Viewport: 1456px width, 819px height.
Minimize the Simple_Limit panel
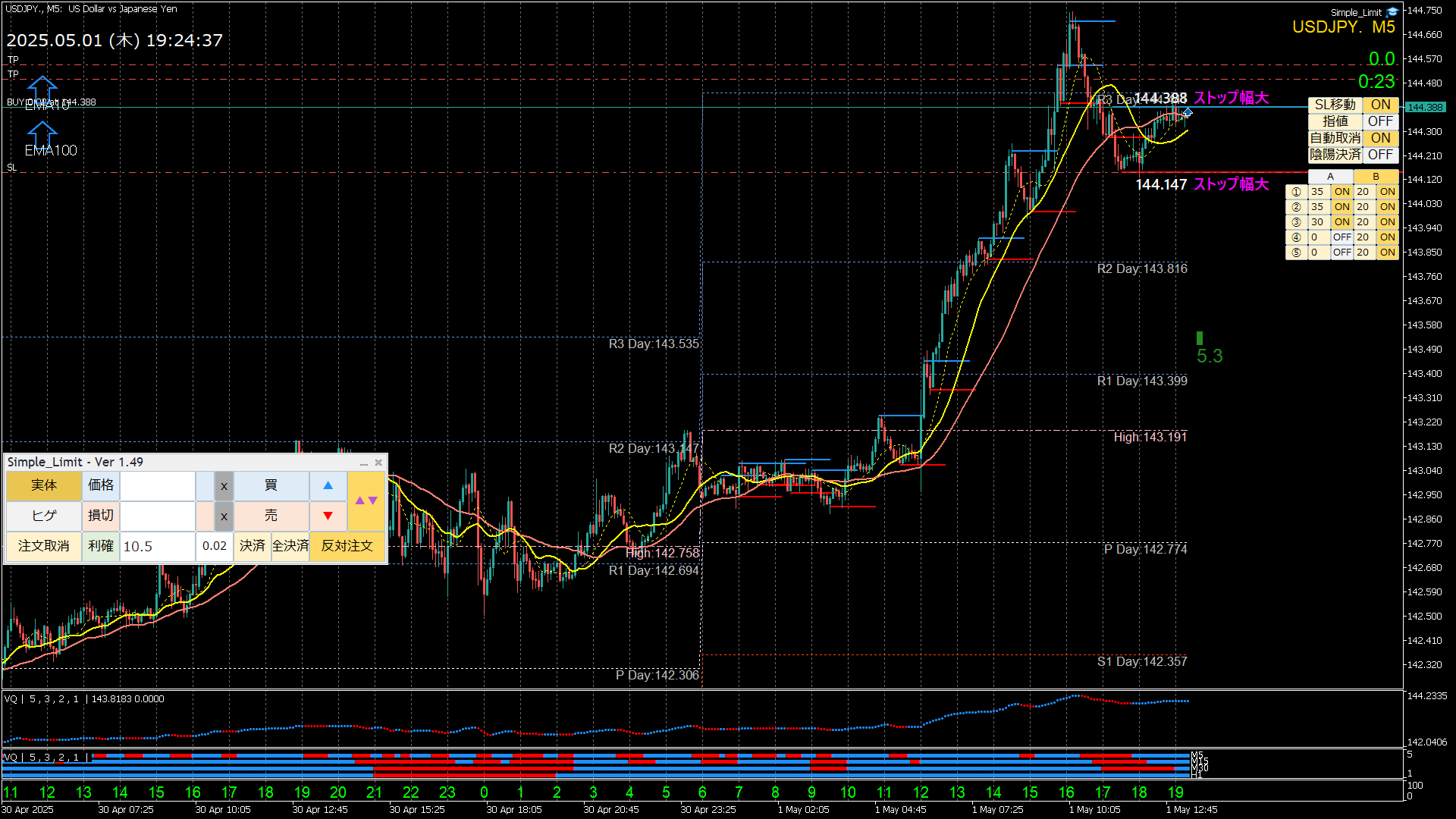[x=364, y=463]
